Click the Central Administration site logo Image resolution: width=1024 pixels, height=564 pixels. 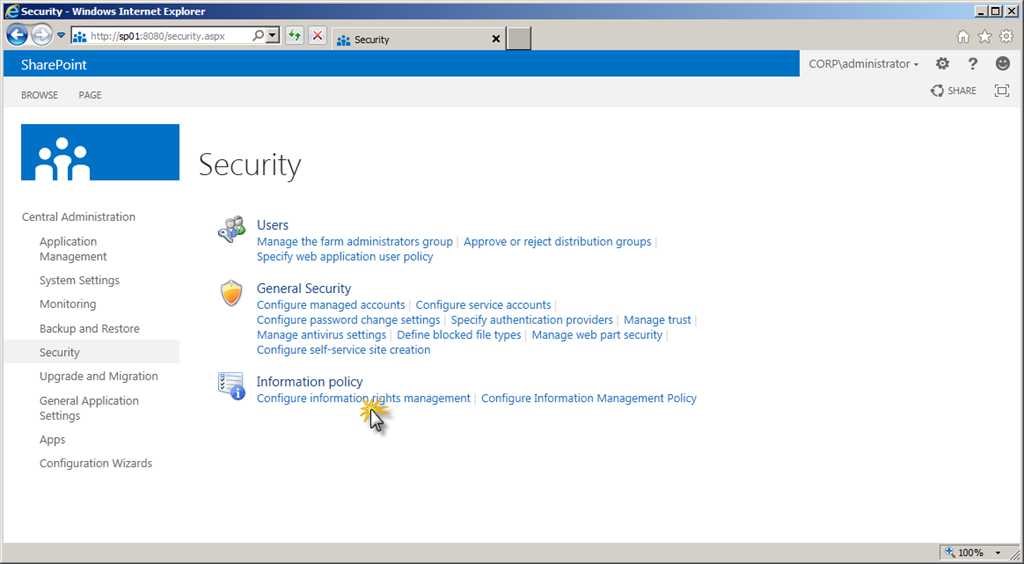click(x=100, y=152)
